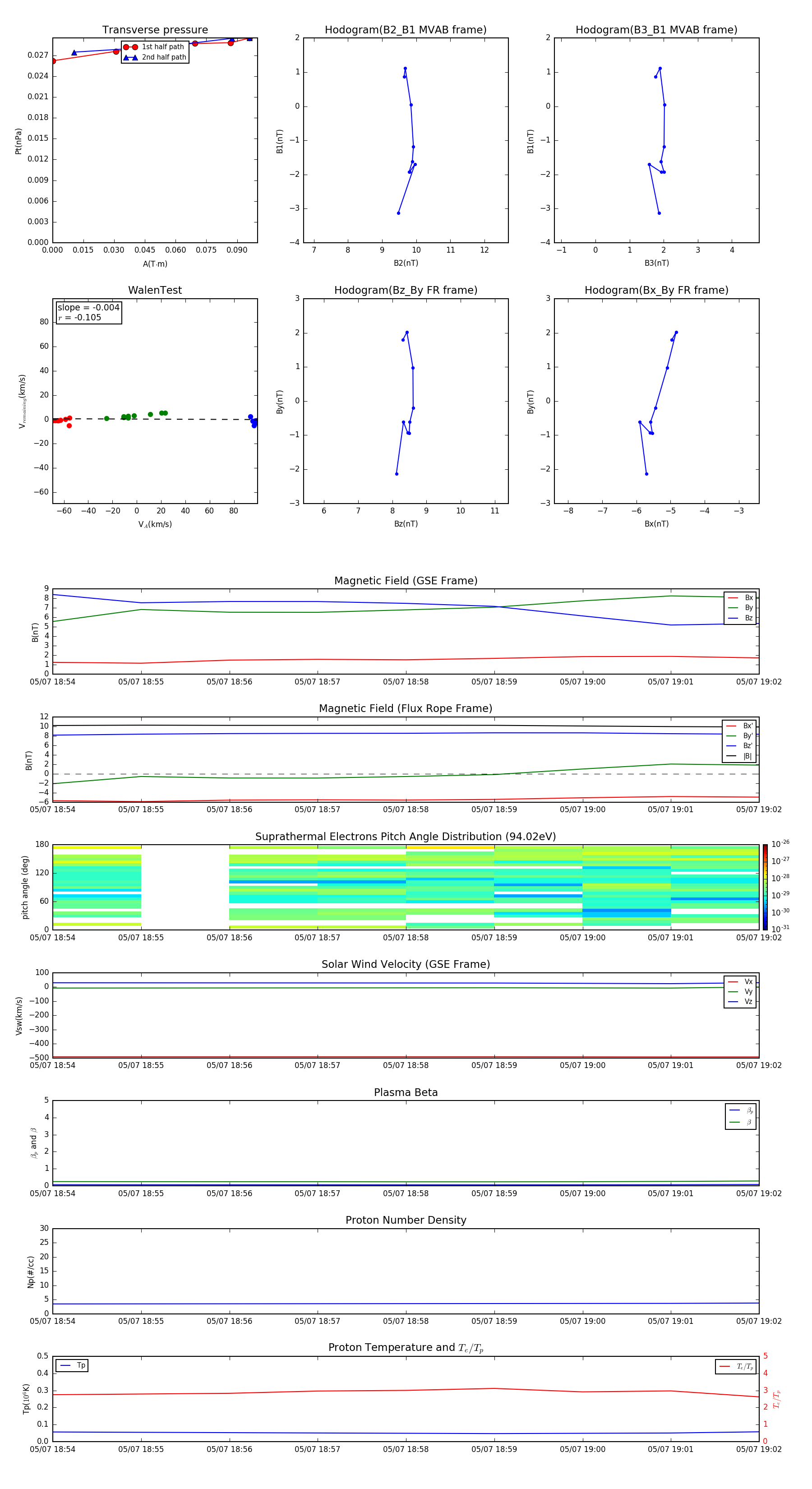The image size is (812, 1489).
Task: Click the Te/Tp legend entry in the Proton Temperature panel
Action: 736,1366
